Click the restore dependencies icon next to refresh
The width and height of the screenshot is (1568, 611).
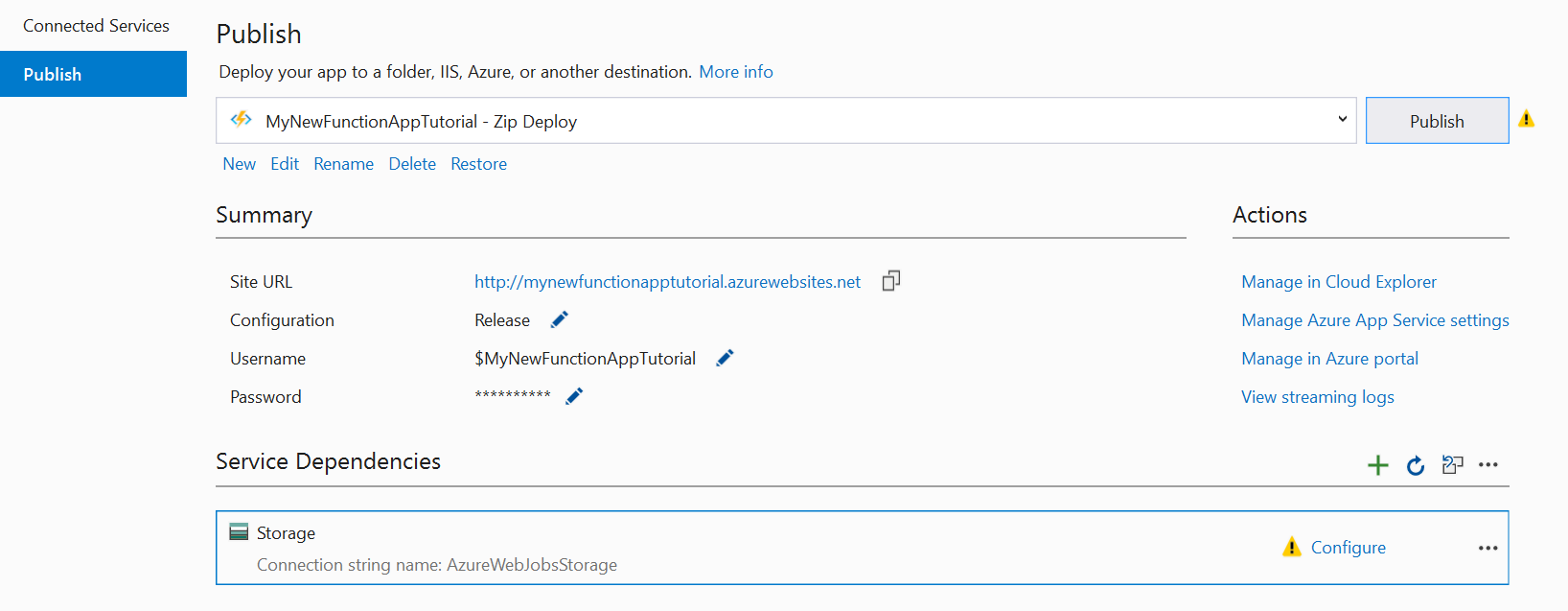coord(1453,465)
